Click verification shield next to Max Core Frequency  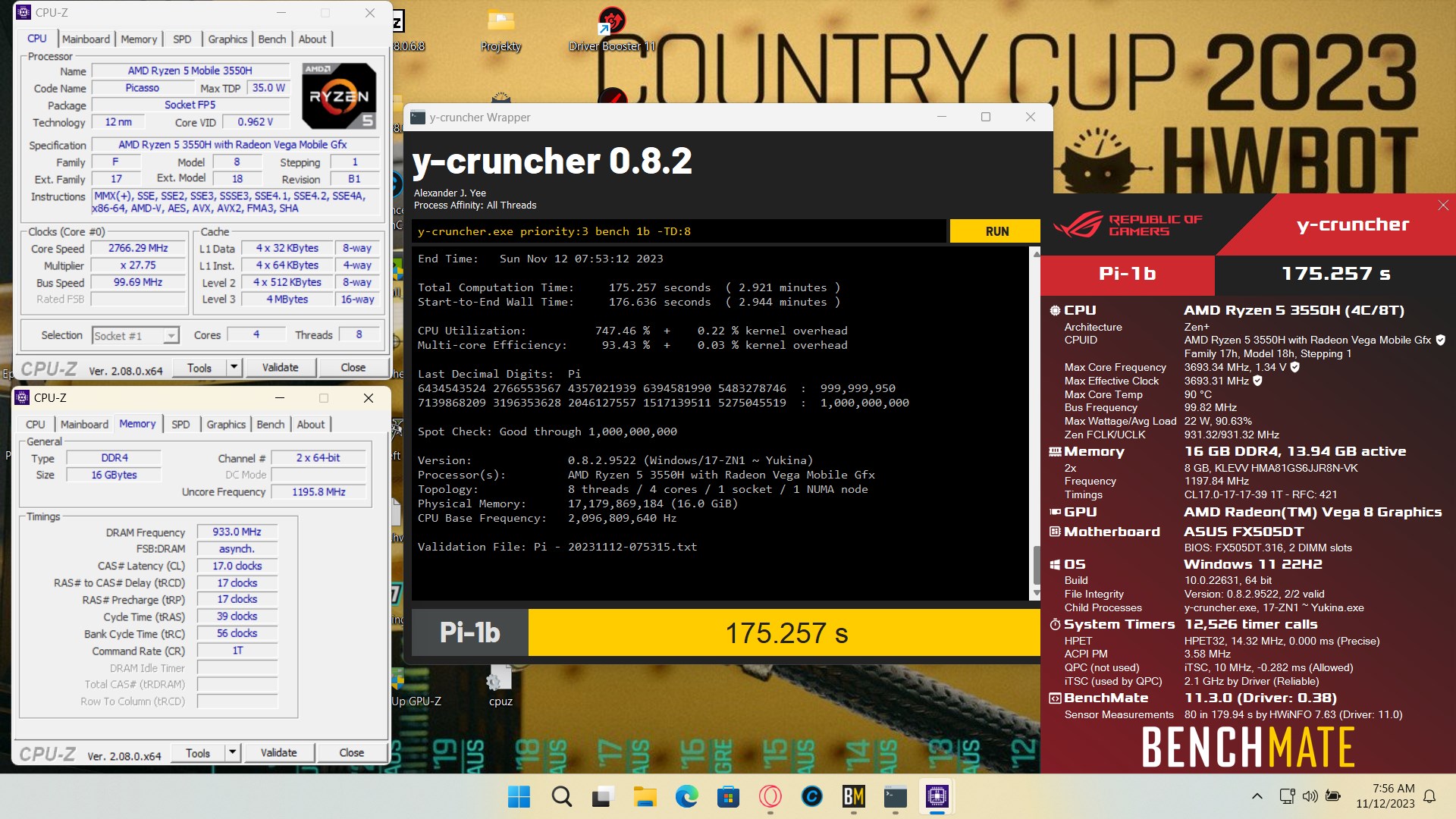point(1295,367)
